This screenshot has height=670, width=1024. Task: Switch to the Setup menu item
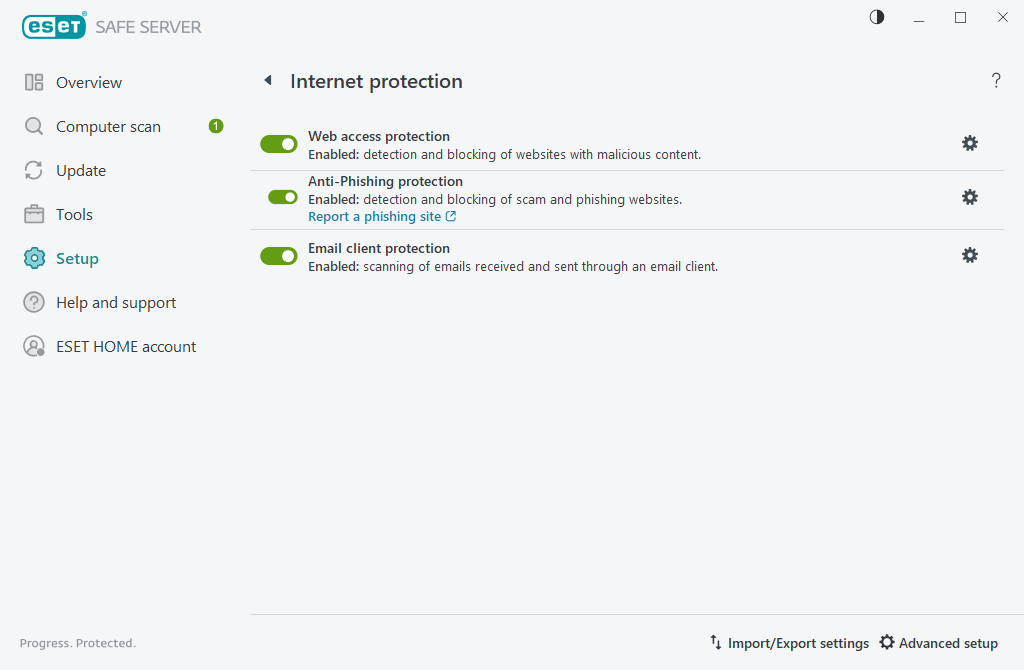pyautogui.click(x=77, y=258)
